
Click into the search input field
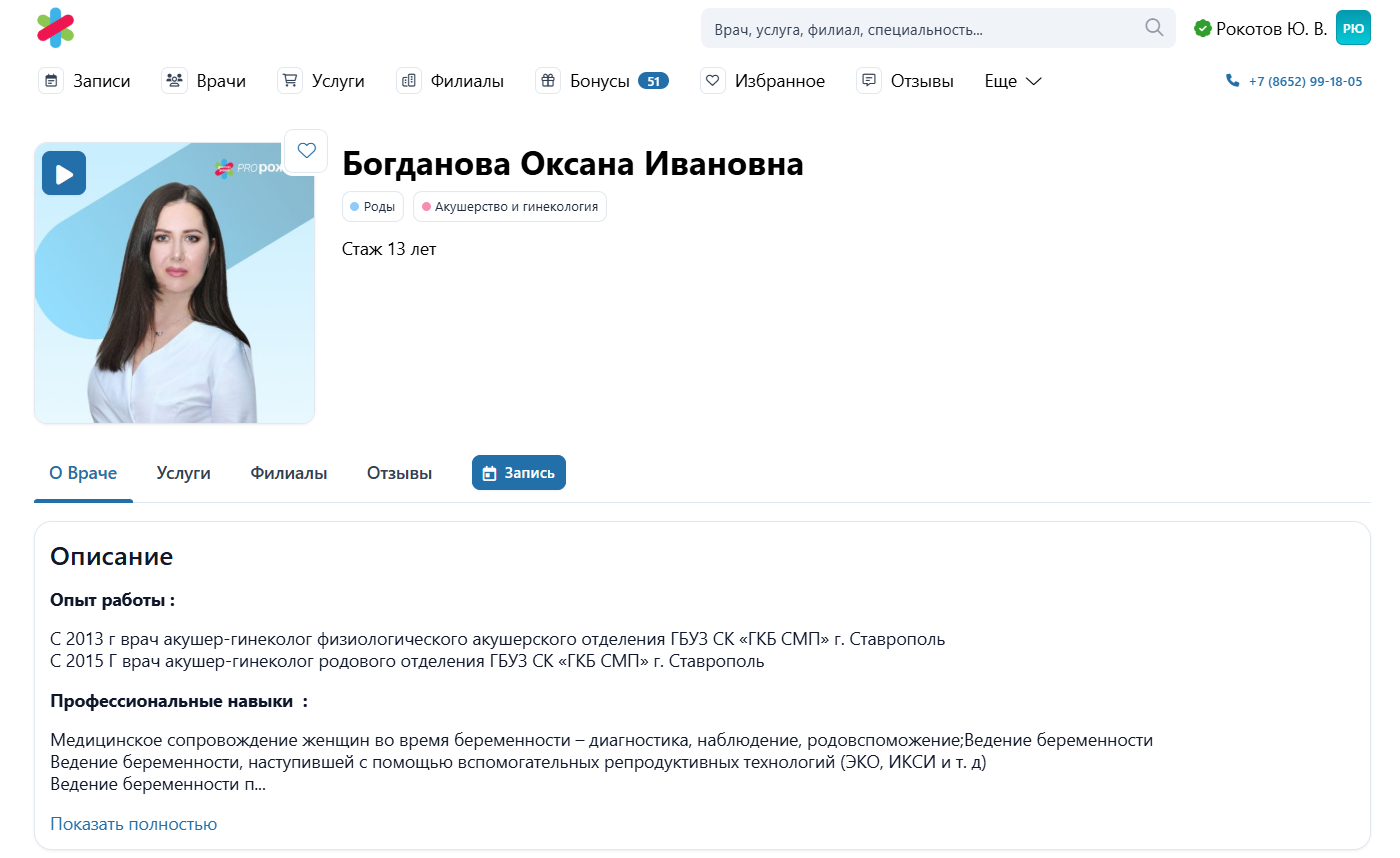point(920,29)
